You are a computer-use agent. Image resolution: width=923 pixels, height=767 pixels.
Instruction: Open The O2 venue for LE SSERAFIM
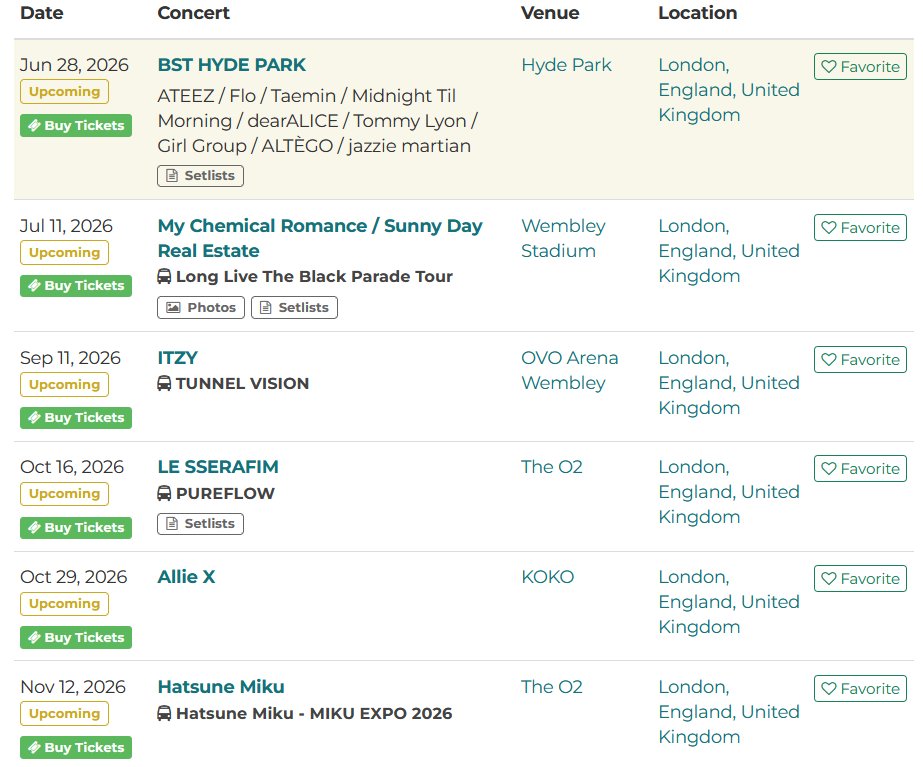552,467
